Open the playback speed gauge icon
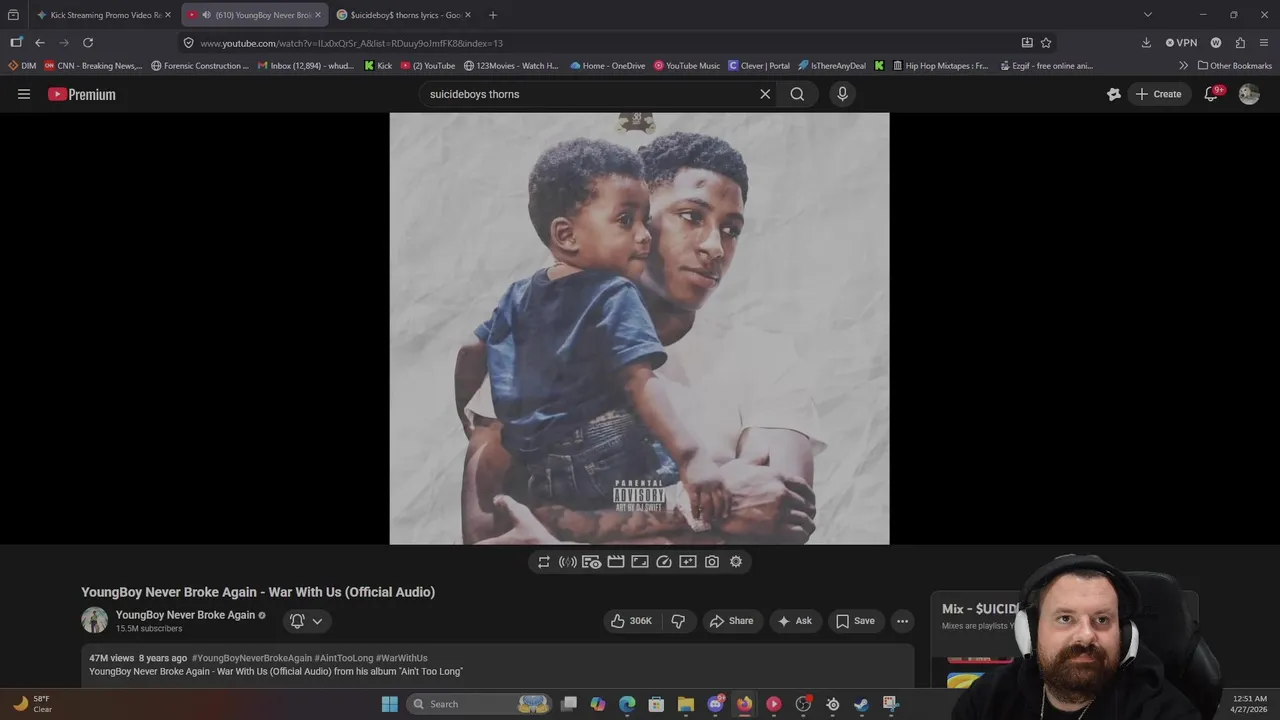The height and width of the screenshot is (720, 1280). coord(664,562)
